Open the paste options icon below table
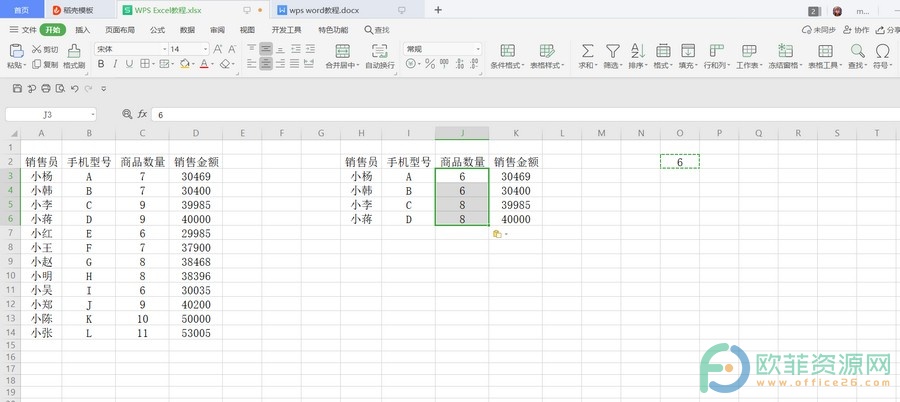The image size is (900, 402). 498,234
